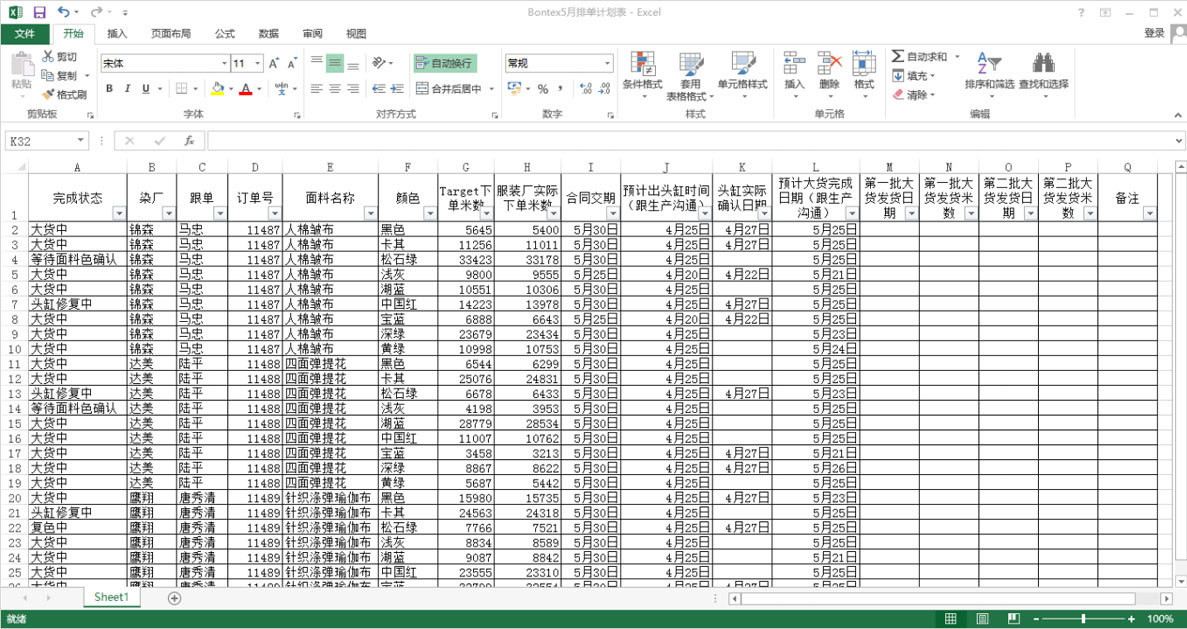Screen dimensions: 1187x629
Task: Switch to Data (数据) tab
Action: (269, 34)
